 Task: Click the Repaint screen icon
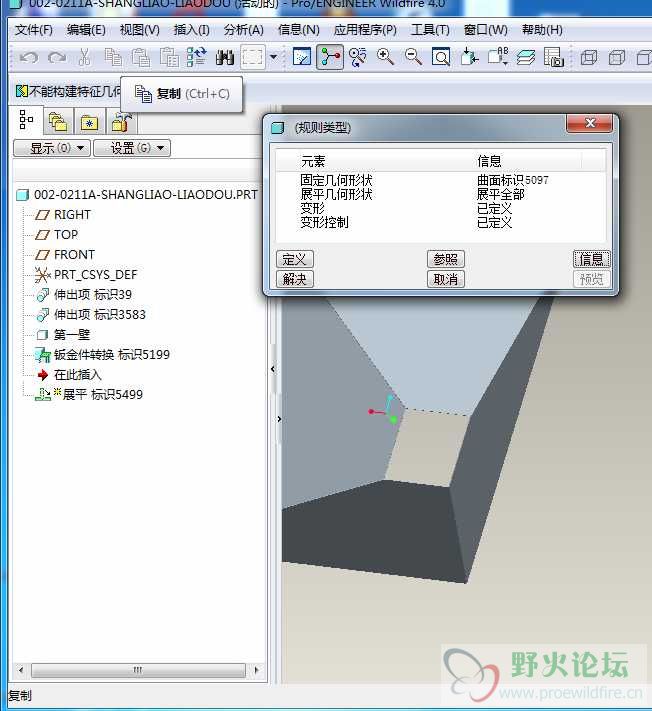302,57
